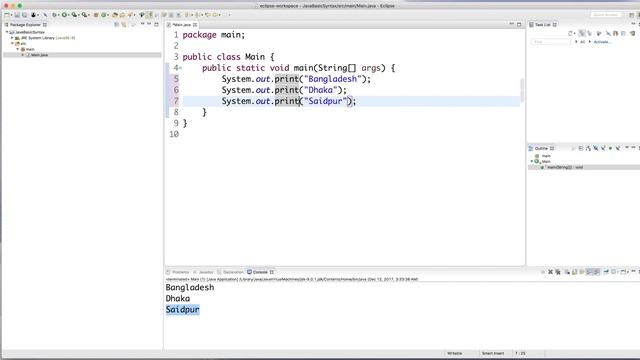Fold the main method at line 4
Screen dimensions: 640x360
tap(180, 68)
